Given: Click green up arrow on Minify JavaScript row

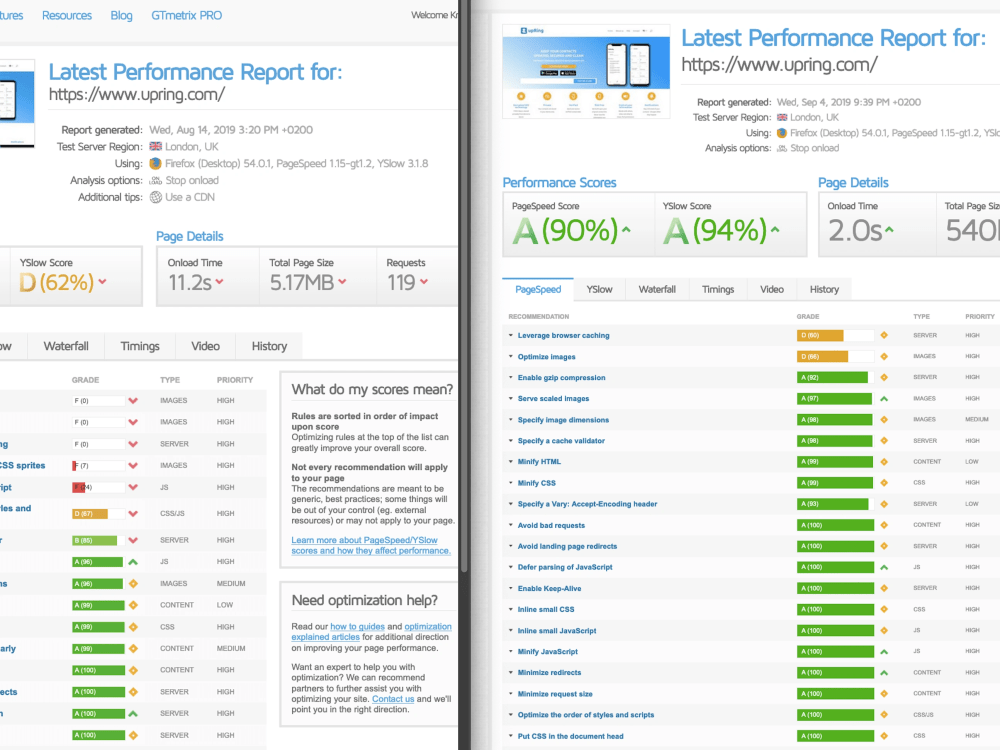Looking at the screenshot, I should click(x=884, y=652).
